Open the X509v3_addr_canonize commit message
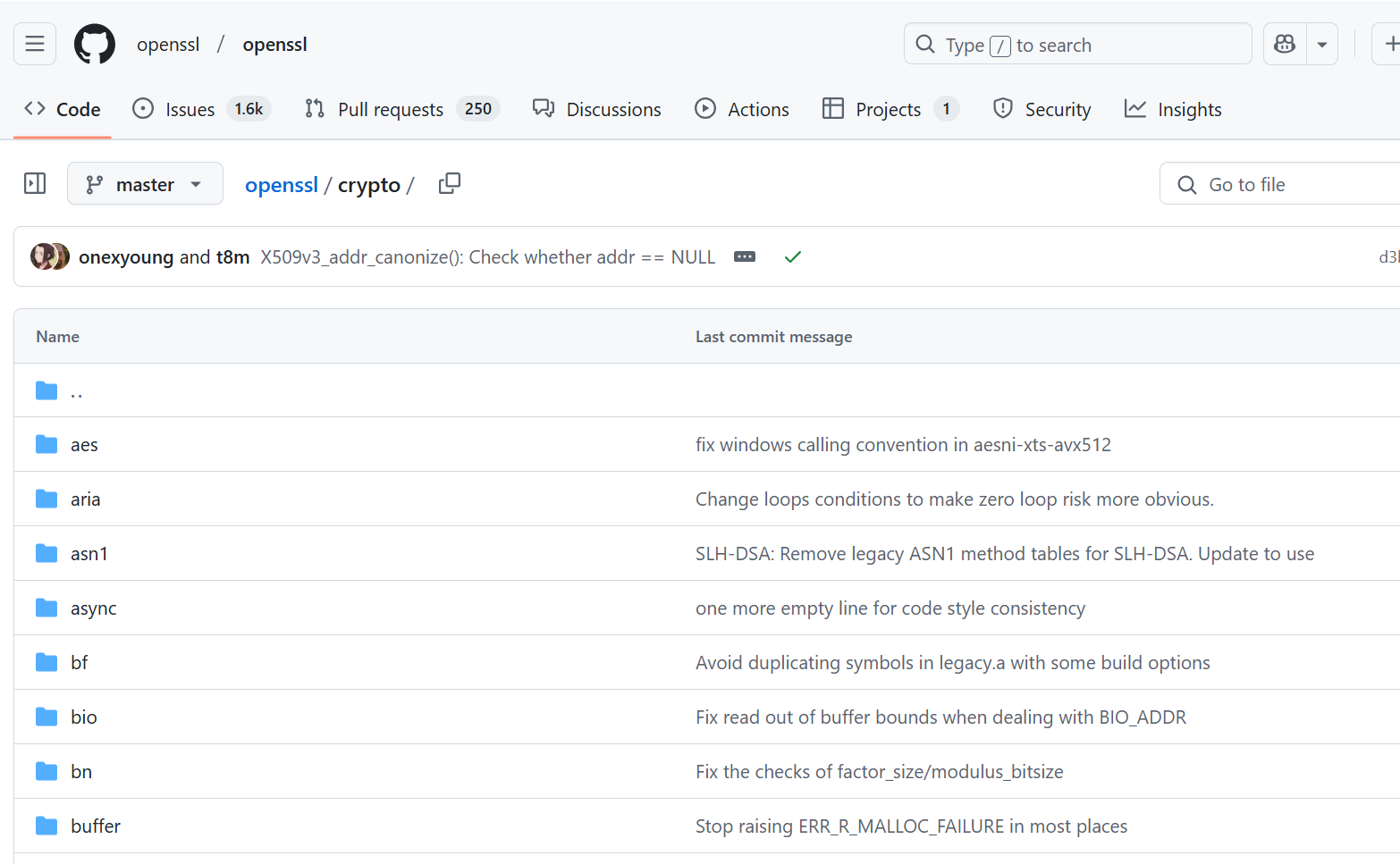Image resolution: width=1400 pixels, height=864 pixels. click(x=487, y=257)
